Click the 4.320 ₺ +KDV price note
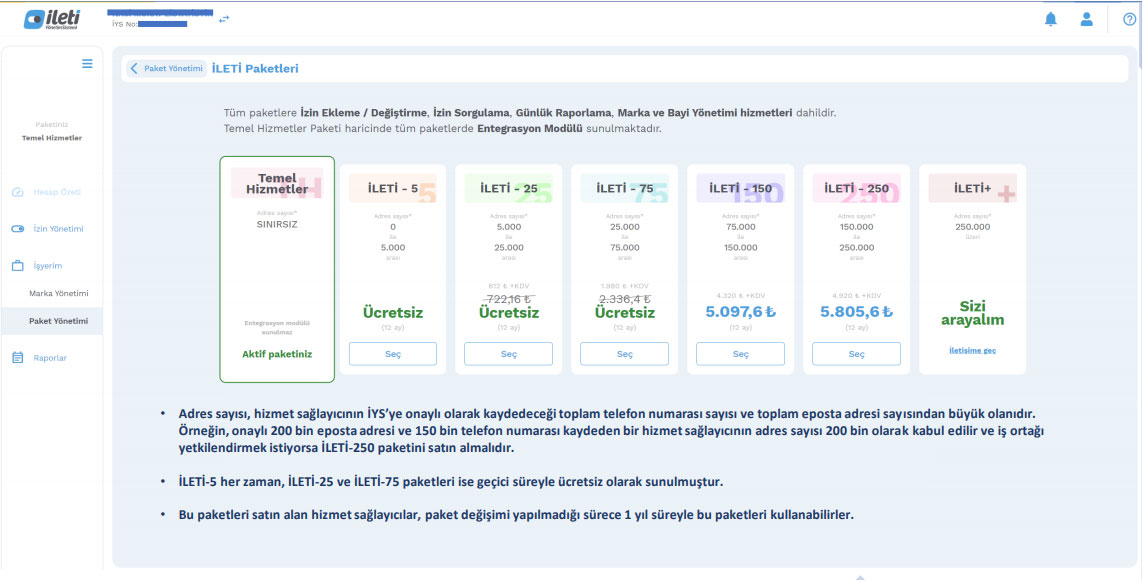Viewport: 1143px width, 581px height. click(x=741, y=296)
